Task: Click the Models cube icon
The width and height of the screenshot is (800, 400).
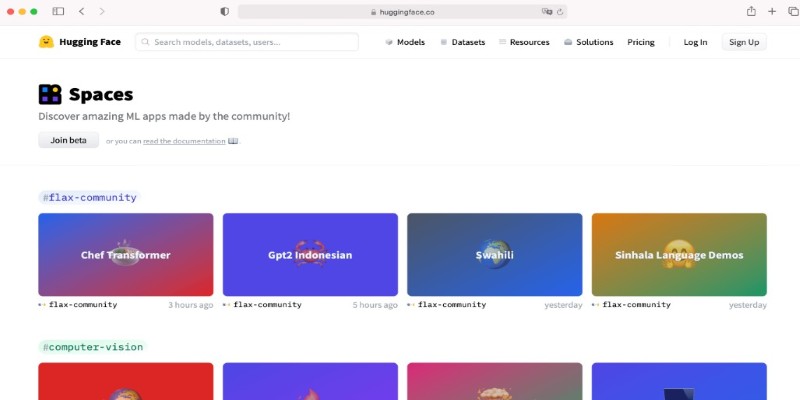Action: tap(389, 42)
